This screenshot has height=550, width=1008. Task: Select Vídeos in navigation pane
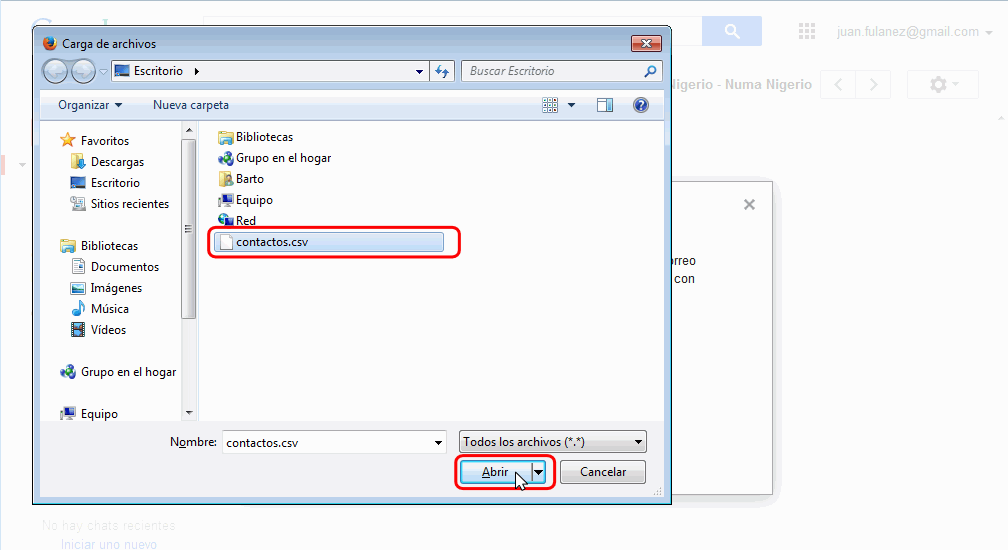tap(98, 330)
